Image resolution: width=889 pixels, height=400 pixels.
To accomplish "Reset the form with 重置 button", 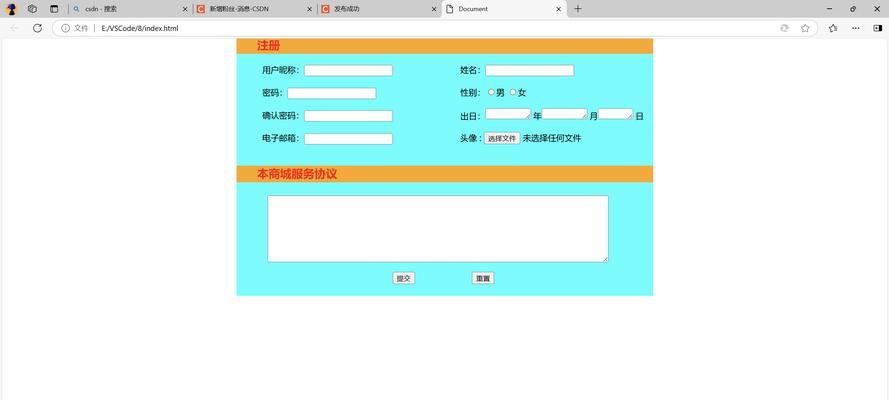I will coord(483,278).
